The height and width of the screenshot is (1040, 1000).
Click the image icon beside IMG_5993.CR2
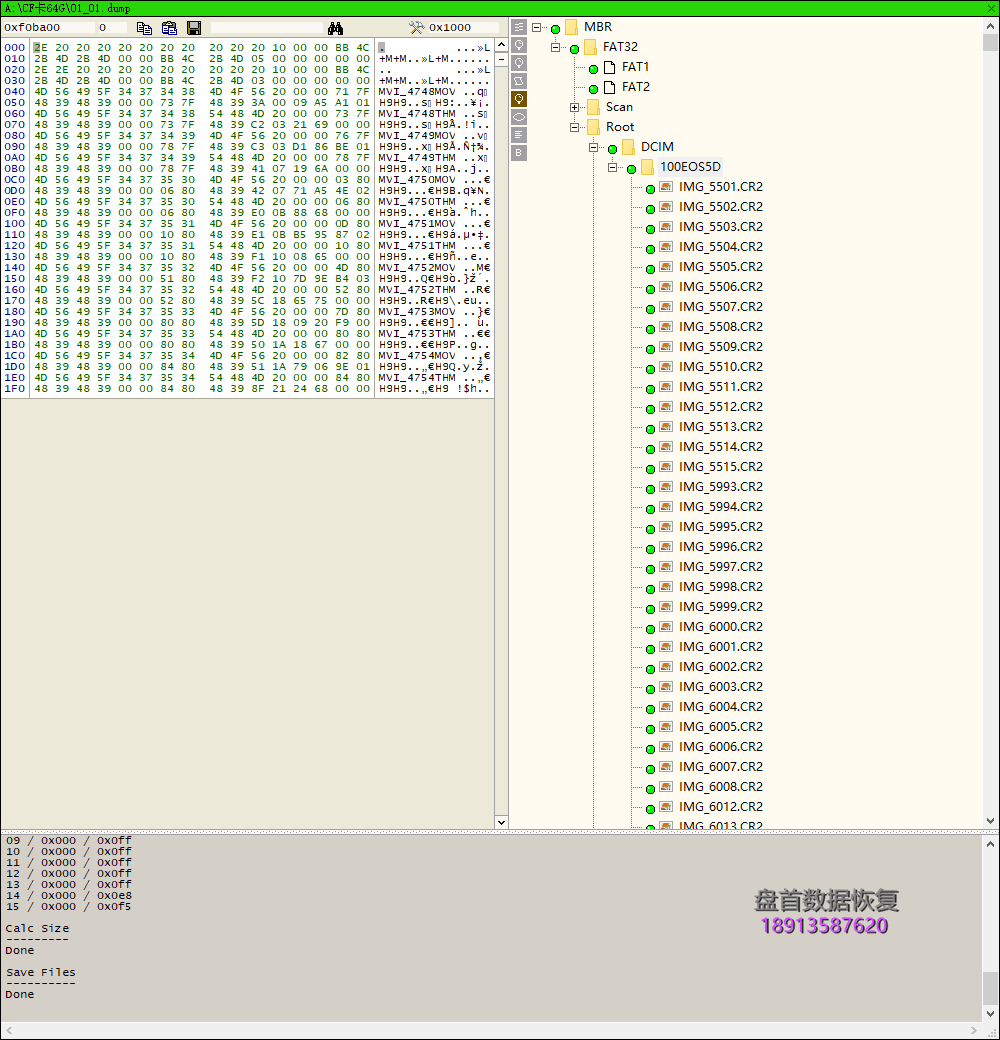tap(666, 487)
